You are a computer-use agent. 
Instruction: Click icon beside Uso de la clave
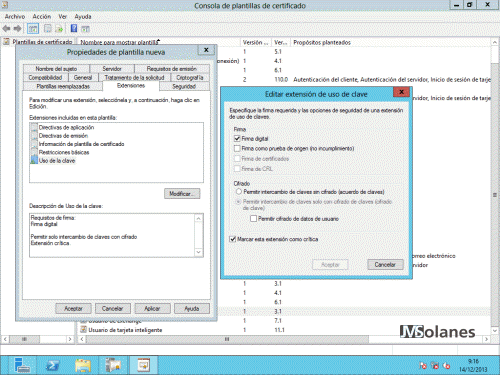pos(34,160)
